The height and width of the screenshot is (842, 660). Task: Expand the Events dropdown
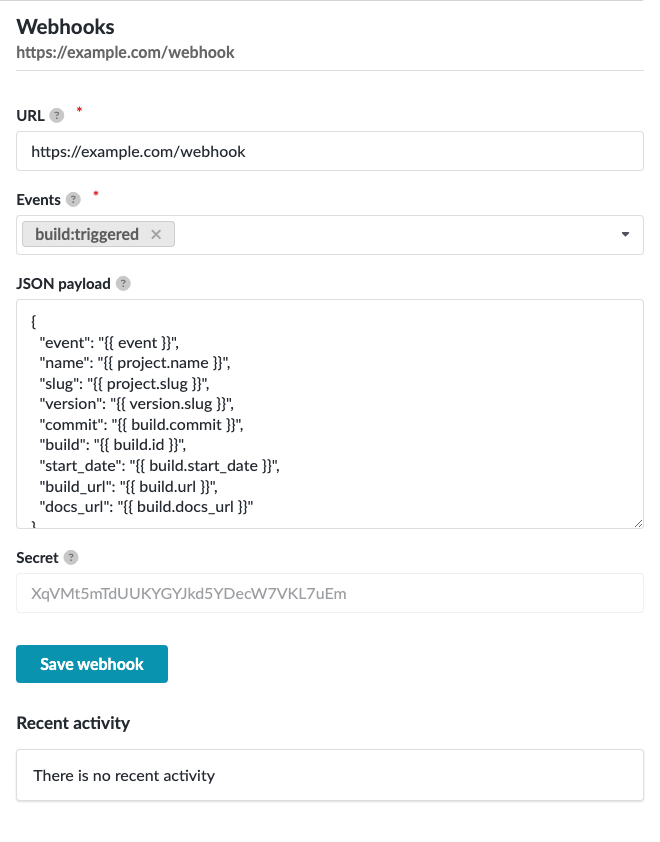pyautogui.click(x=624, y=234)
